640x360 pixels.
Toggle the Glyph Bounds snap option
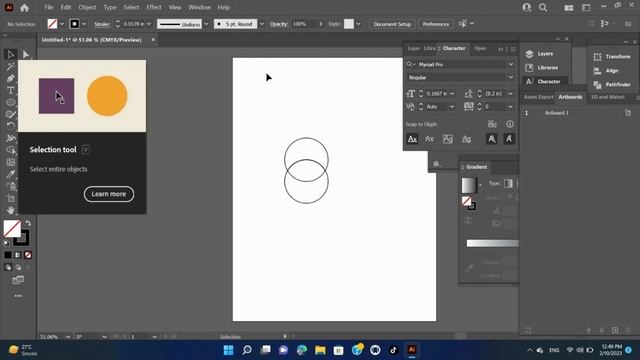[x=448, y=139]
